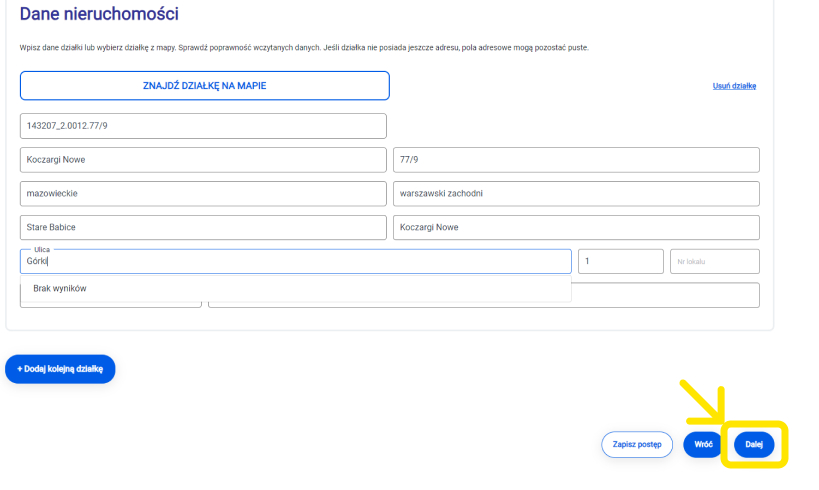
Task: Select Brak wyników in the street dropdown
Action: [60, 289]
